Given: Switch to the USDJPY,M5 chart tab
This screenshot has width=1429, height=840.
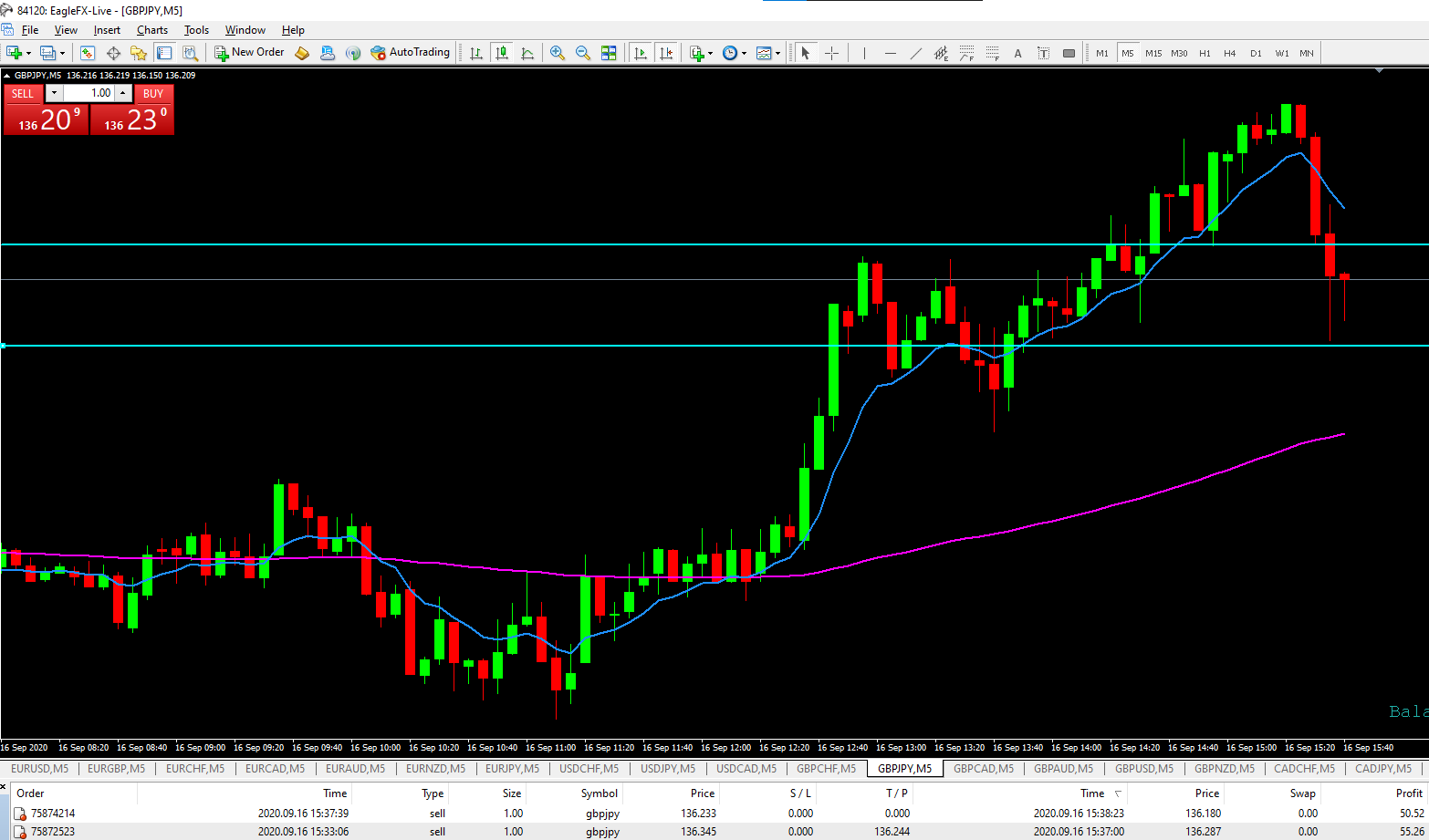Looking at the screenshot, I should click(x=667, y=769).
